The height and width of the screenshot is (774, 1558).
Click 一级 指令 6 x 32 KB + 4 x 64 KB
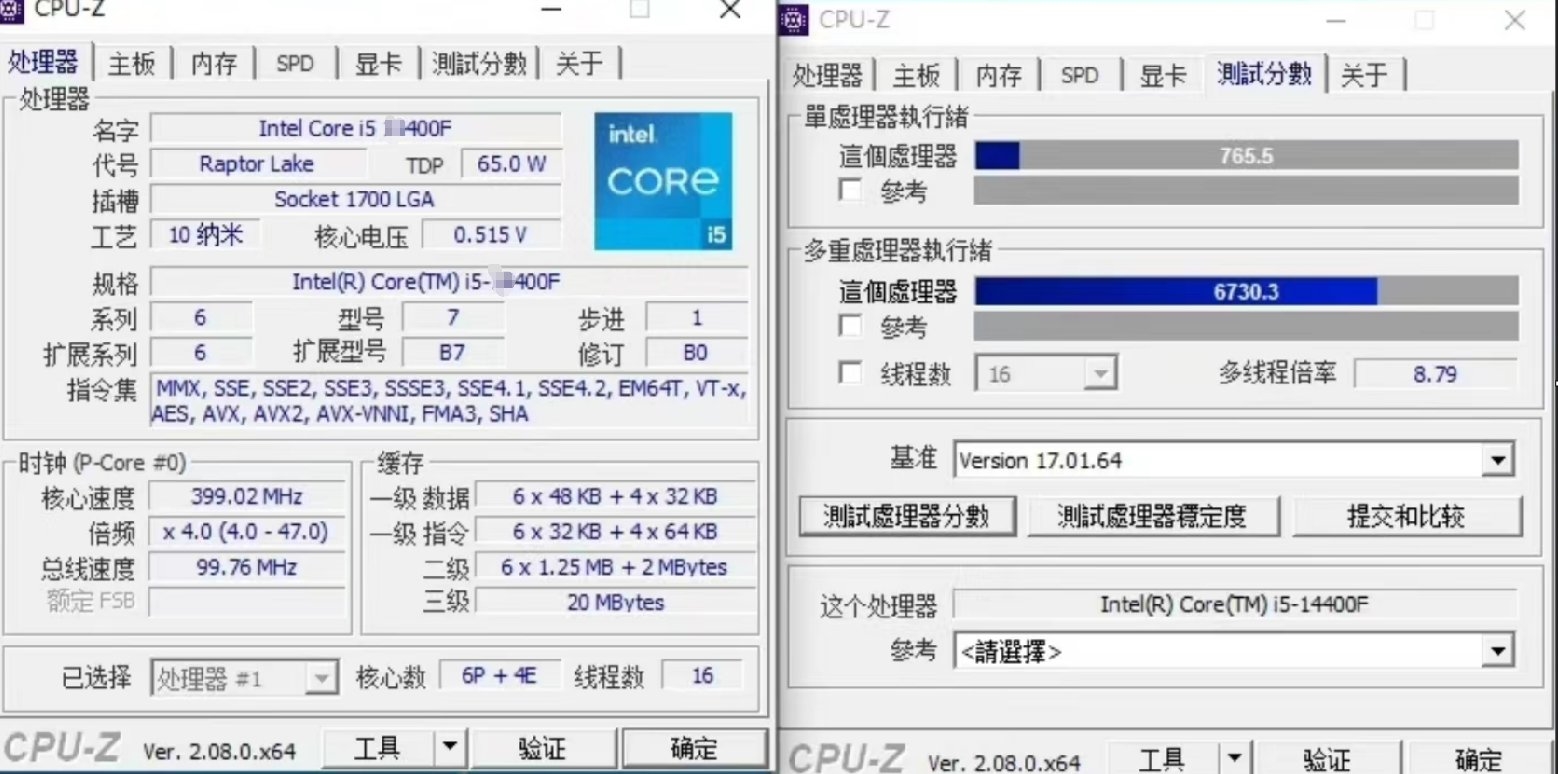[x=615, y=531]
